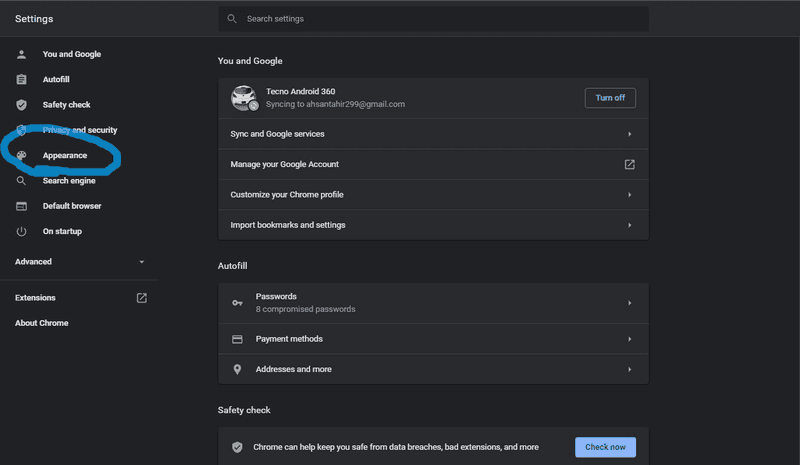Open Sync and Google services chevron
Image resolution: width=800 pixels, height=465 pixels.
(x=630, y=134)
